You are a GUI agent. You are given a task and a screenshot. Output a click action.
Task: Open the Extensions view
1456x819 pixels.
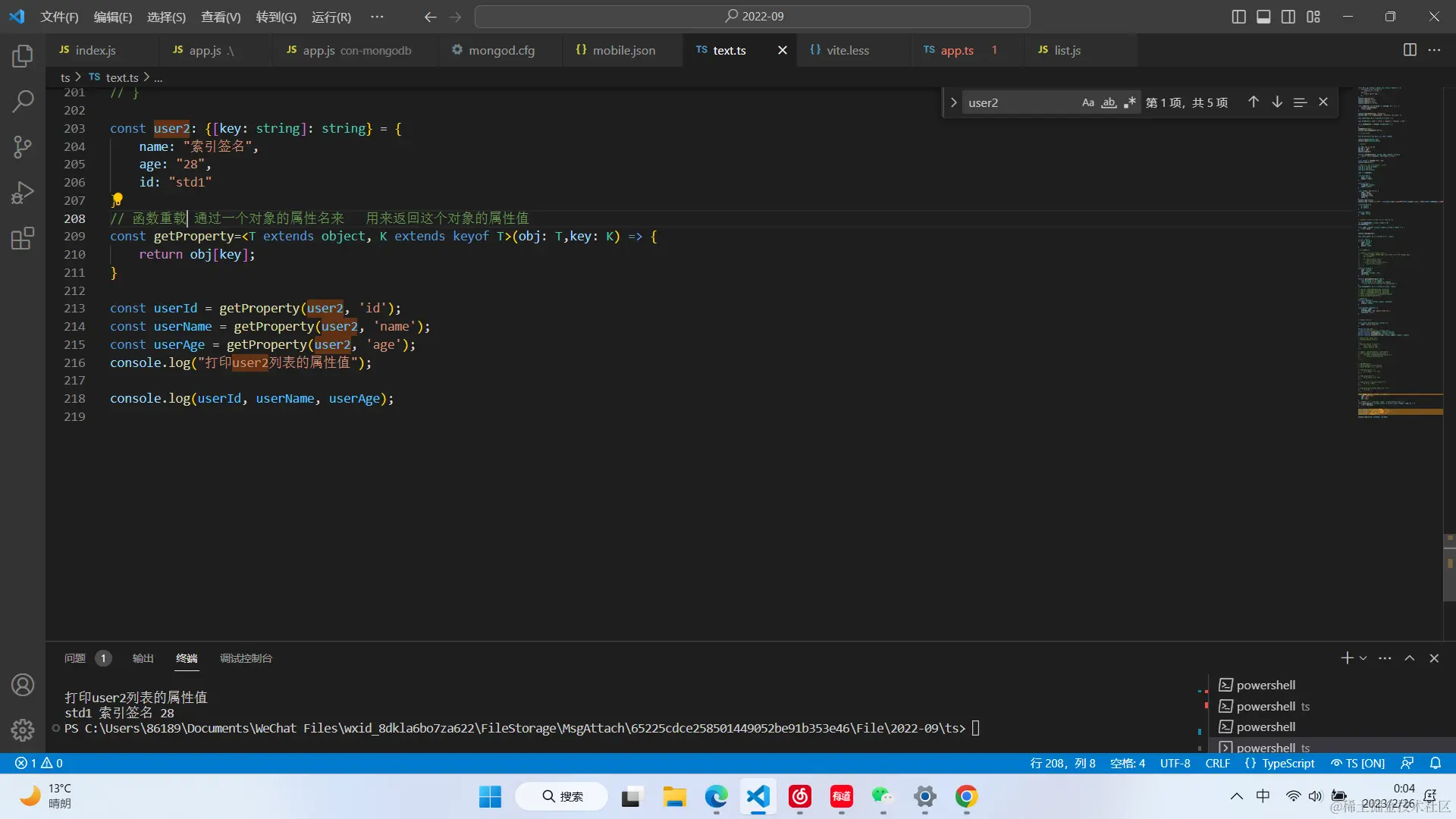(x=23, y=239)
